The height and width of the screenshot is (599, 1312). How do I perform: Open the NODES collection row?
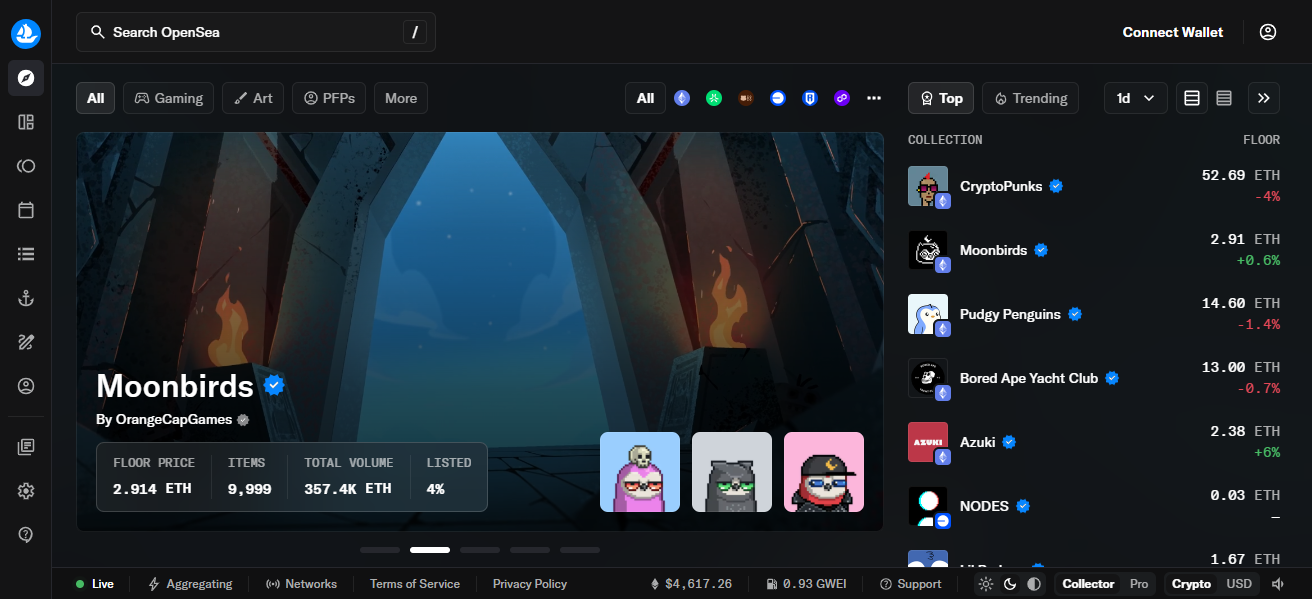[x=1094, y=506]
